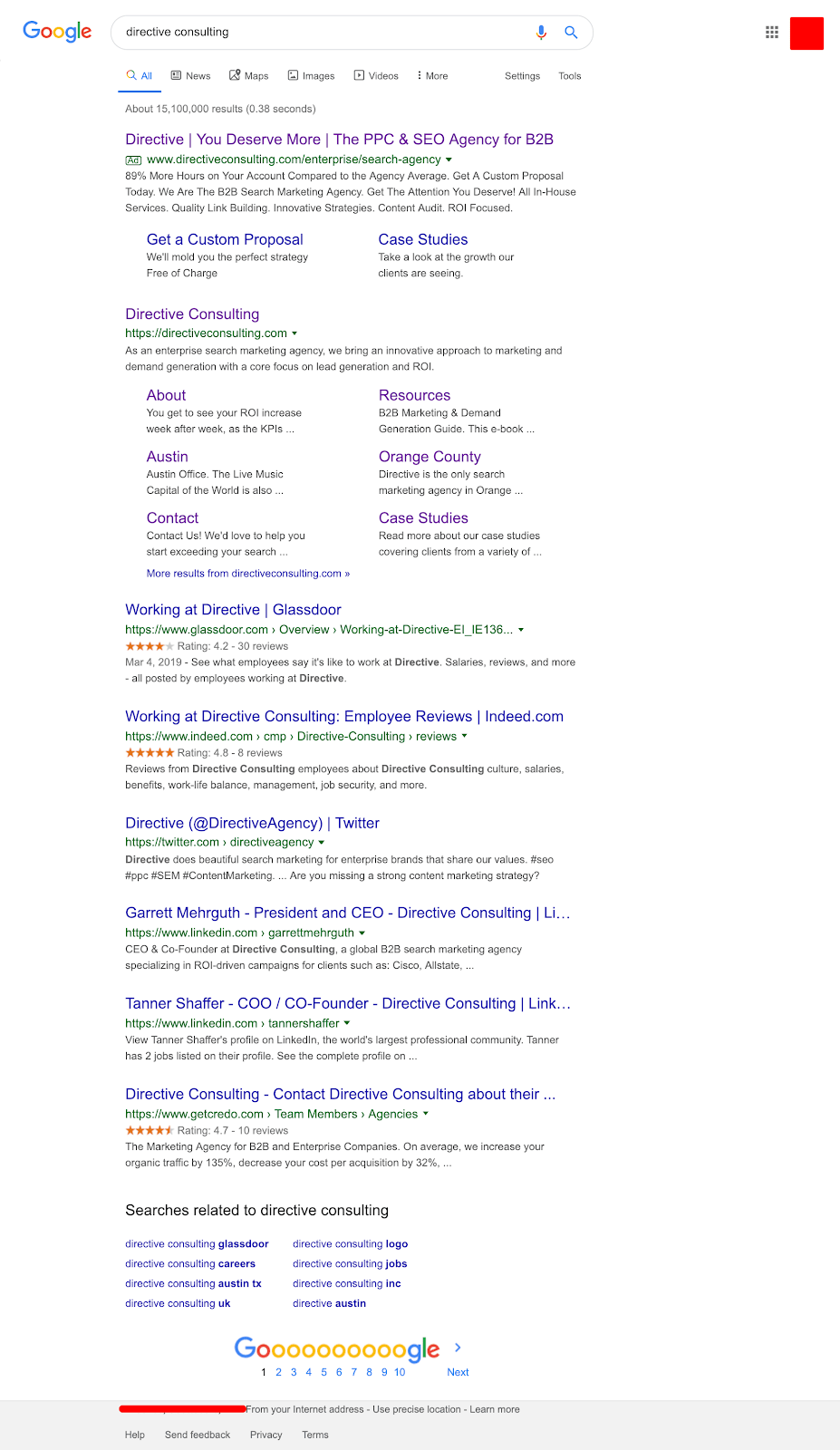This screenshot has width=840, height=1450.
Task: Open Tanner Shaffer LinkedIn result
Action: [x=348, y=1003]
